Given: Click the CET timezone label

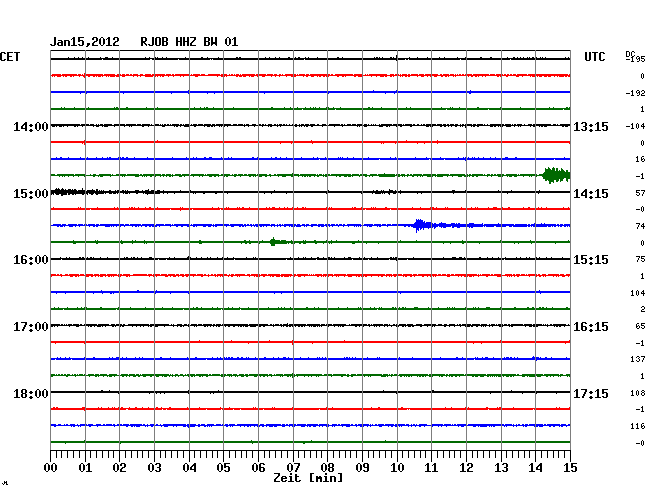Looking at the screenshot, I should (x=10, y=57).
